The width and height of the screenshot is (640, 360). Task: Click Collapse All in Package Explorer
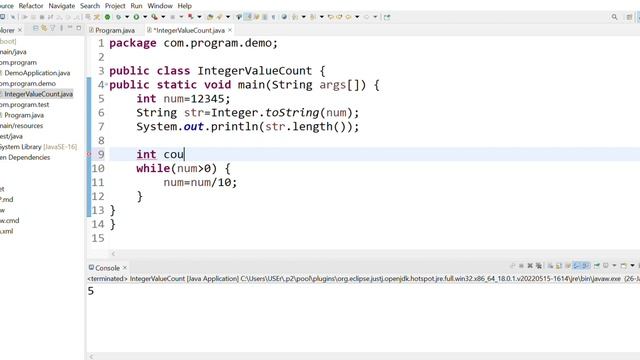click(36, 28)
